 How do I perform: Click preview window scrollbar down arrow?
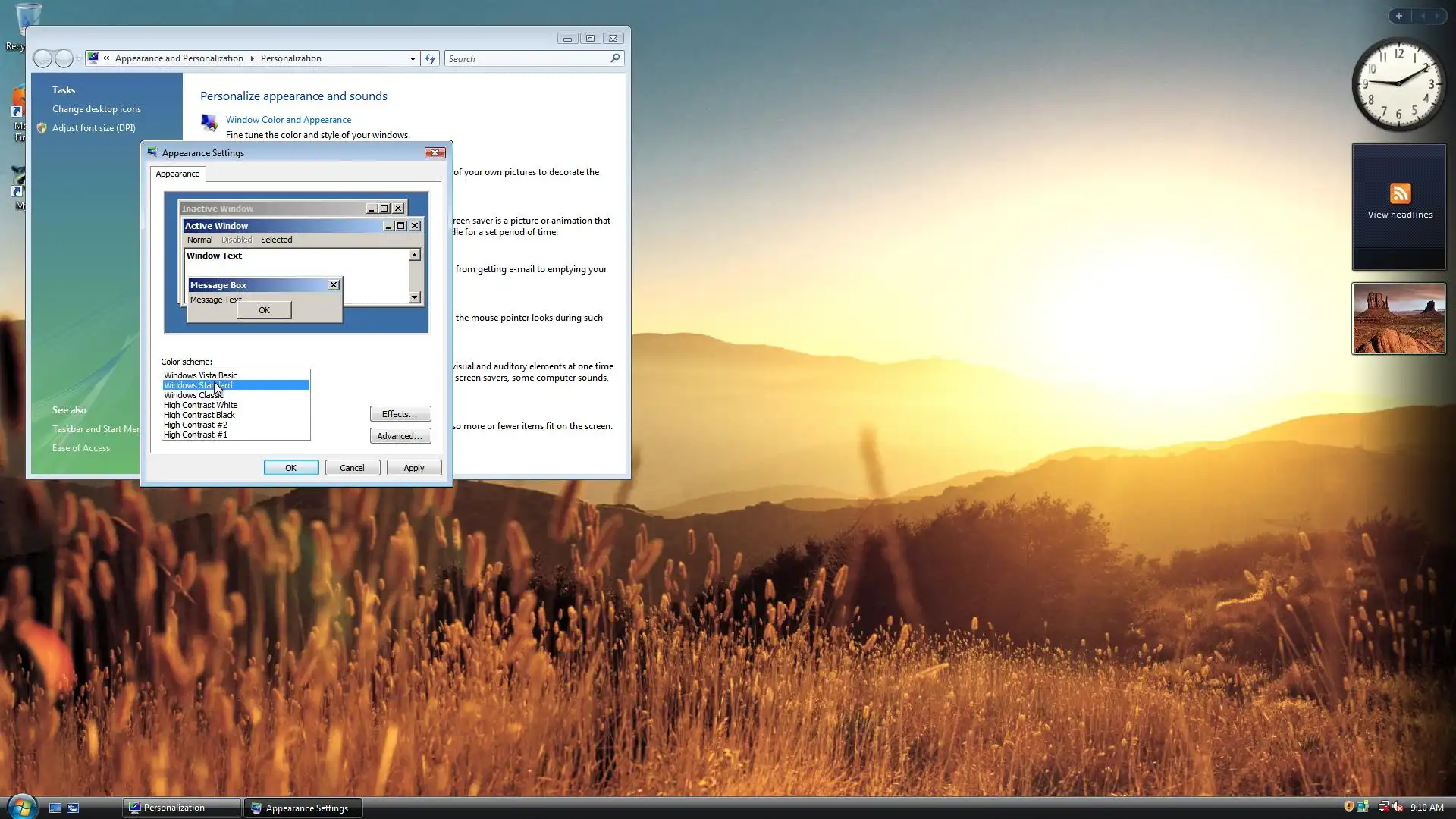[x=414, y=298]
